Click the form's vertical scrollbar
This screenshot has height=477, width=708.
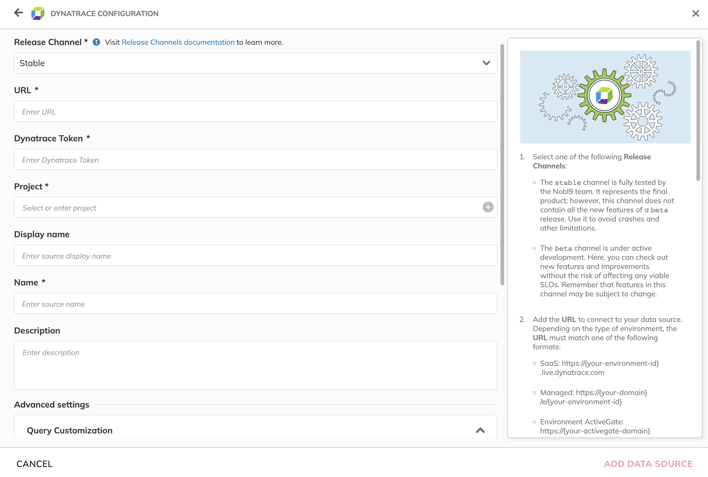[x=502, y=165]
